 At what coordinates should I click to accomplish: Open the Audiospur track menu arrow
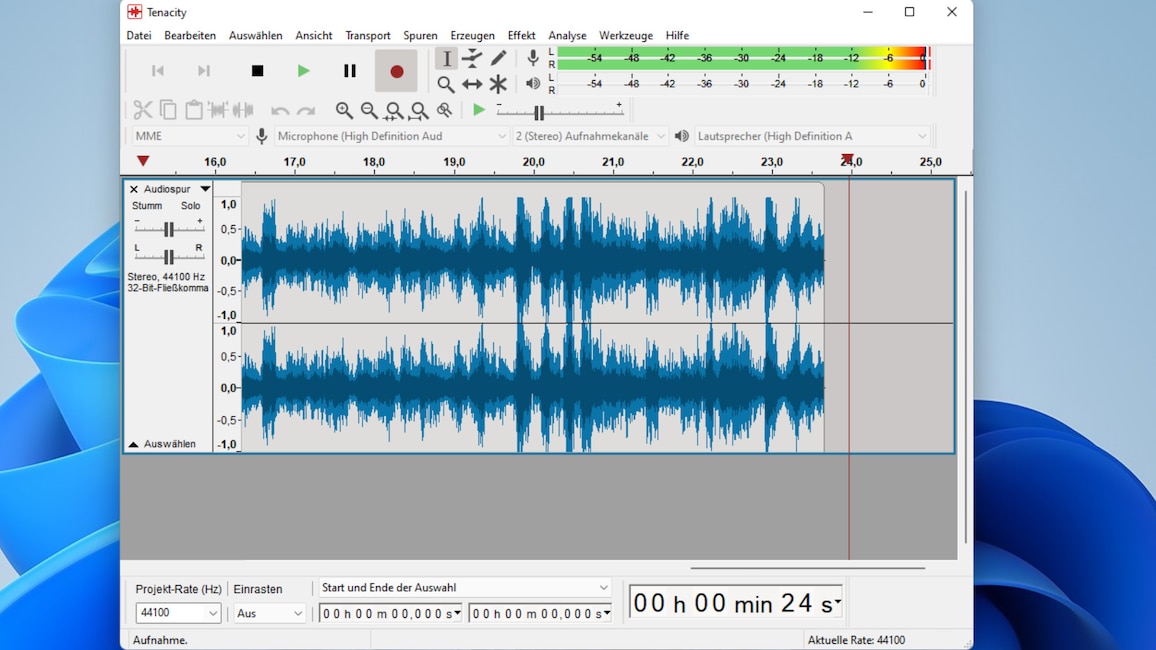205,189
